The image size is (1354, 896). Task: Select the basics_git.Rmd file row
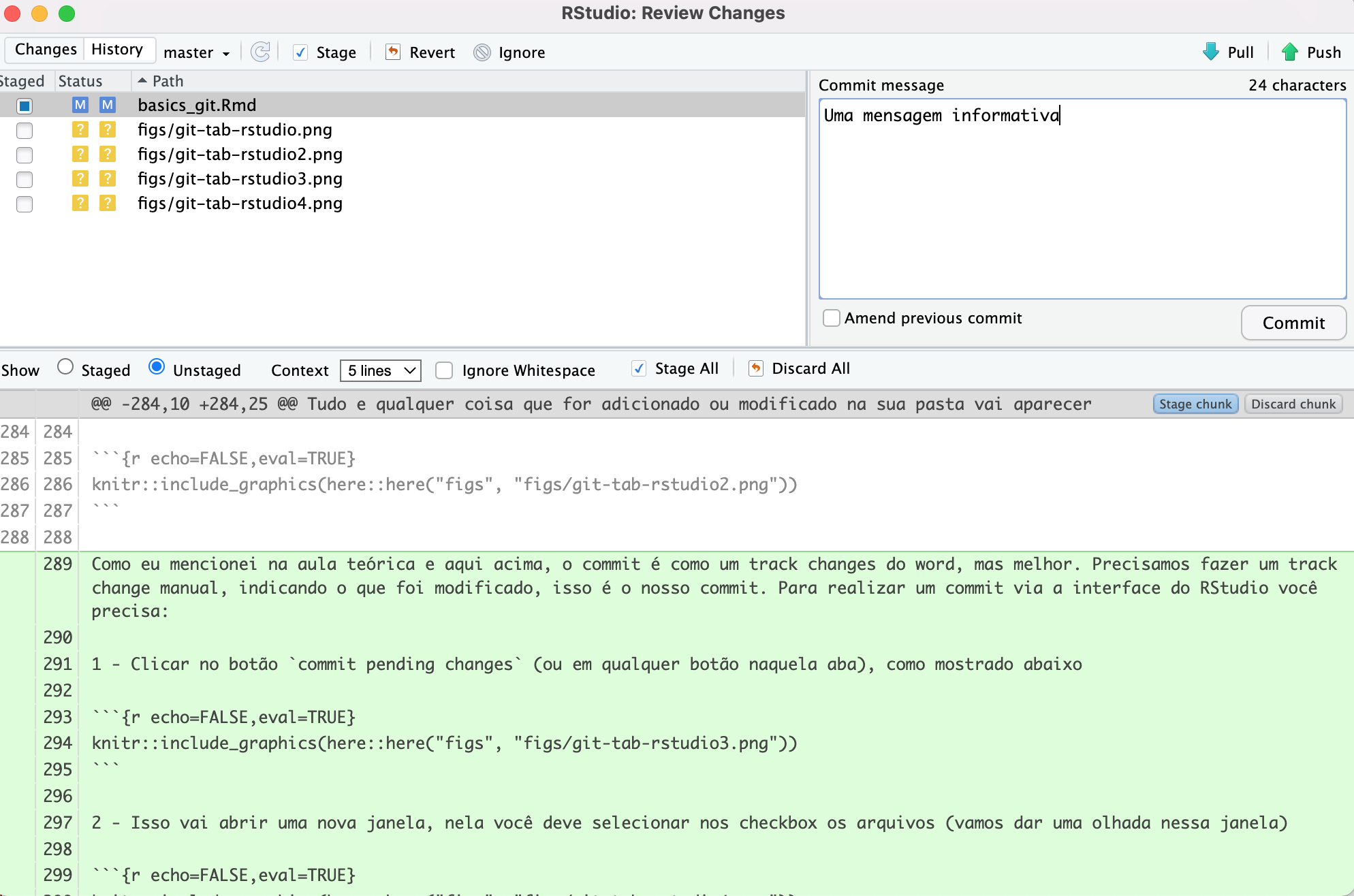402,105
